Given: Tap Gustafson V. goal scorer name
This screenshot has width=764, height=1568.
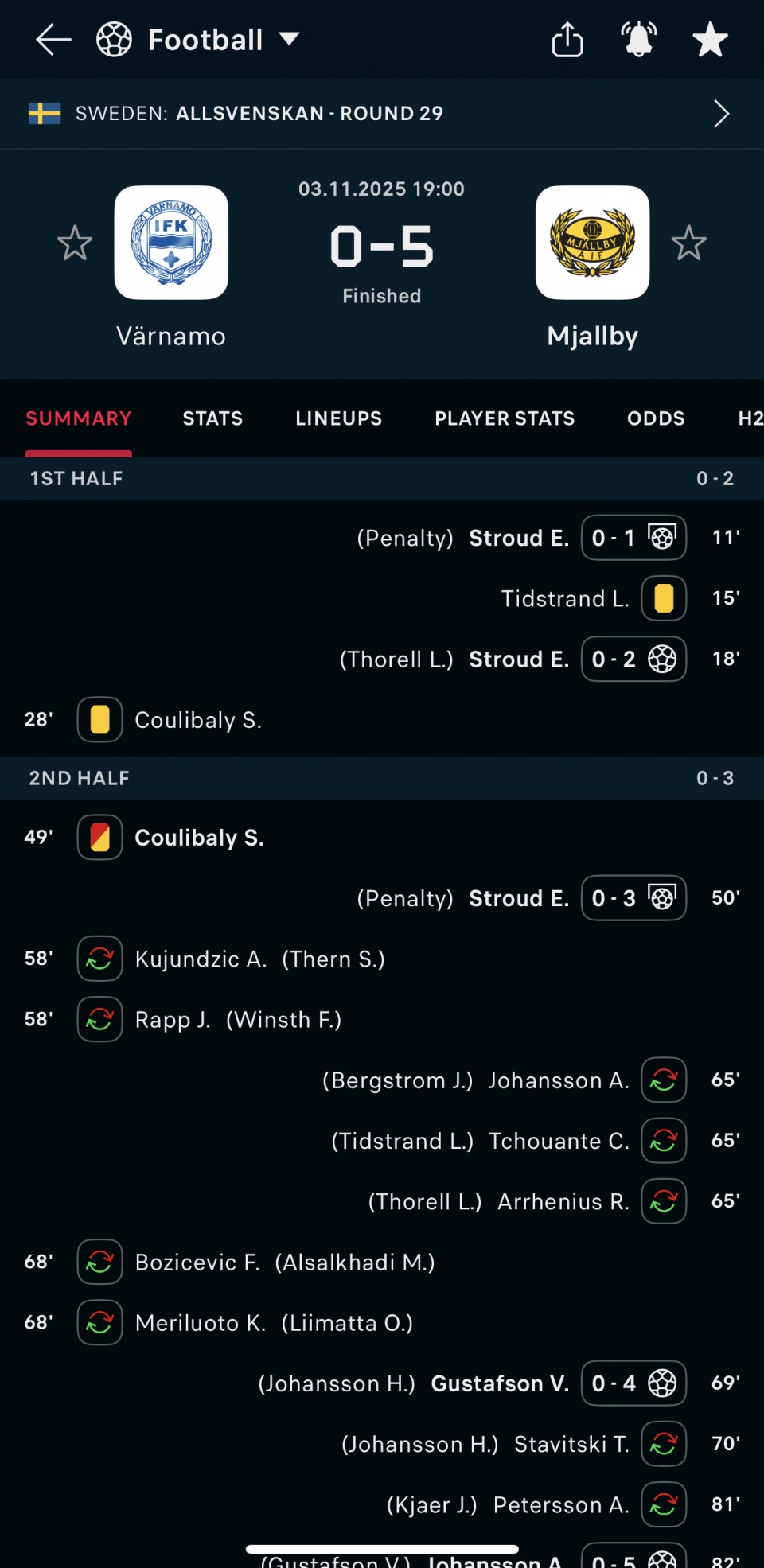Looking at the screenshot, I should point(500,1384).
